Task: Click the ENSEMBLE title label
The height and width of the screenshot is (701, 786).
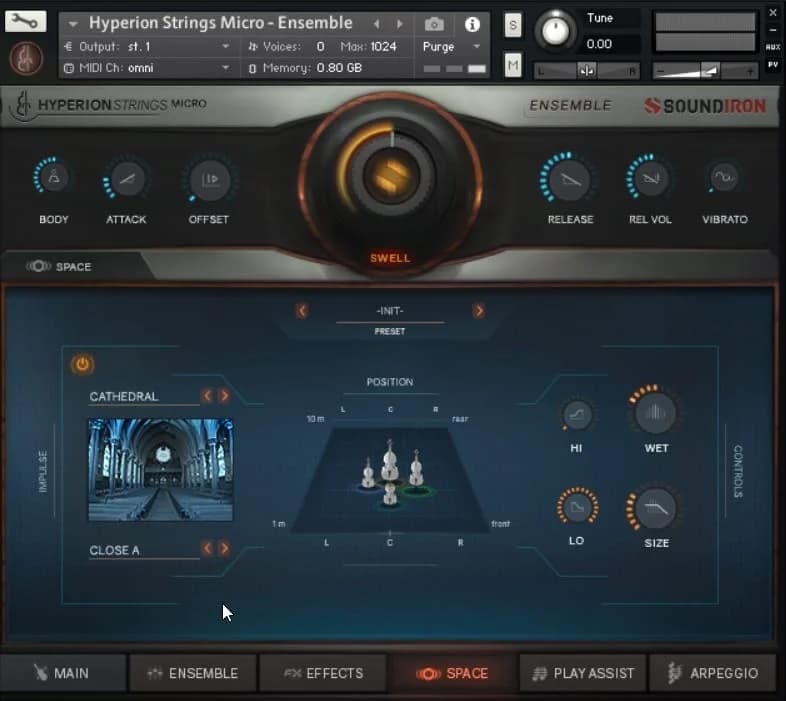Action: click(570, 105)
